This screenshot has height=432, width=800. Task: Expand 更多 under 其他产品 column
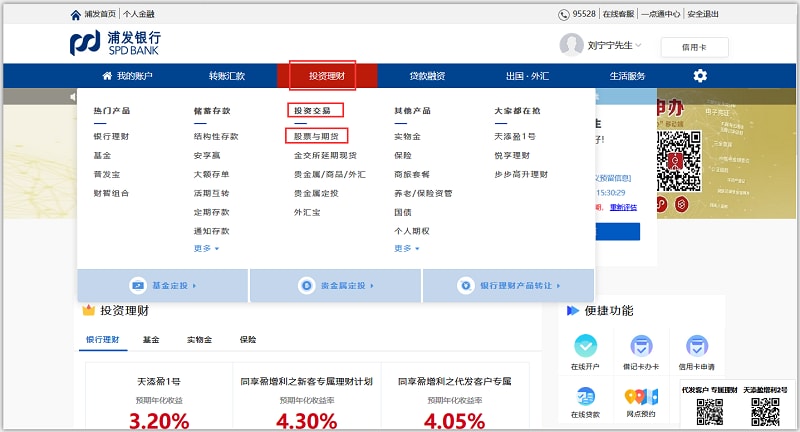(x=406, y=248)
